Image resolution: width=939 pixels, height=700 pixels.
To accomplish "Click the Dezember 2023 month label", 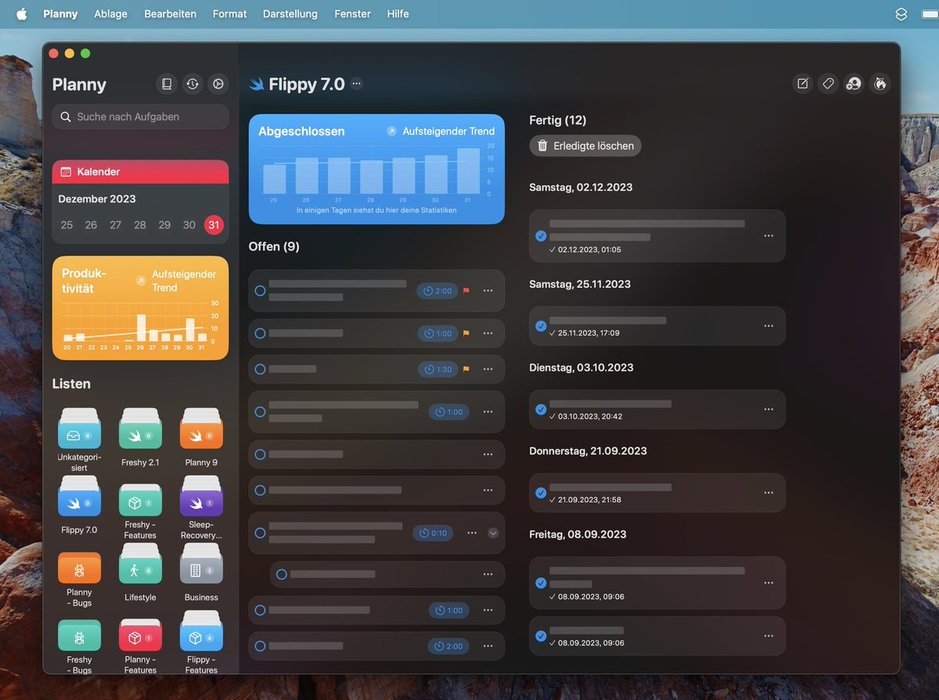I will 97,199.
